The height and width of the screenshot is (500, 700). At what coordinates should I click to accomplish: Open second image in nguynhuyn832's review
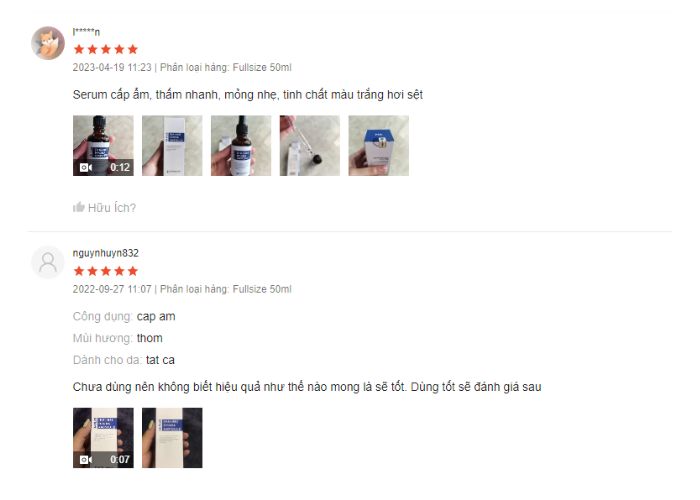click(x=172, y=438)
